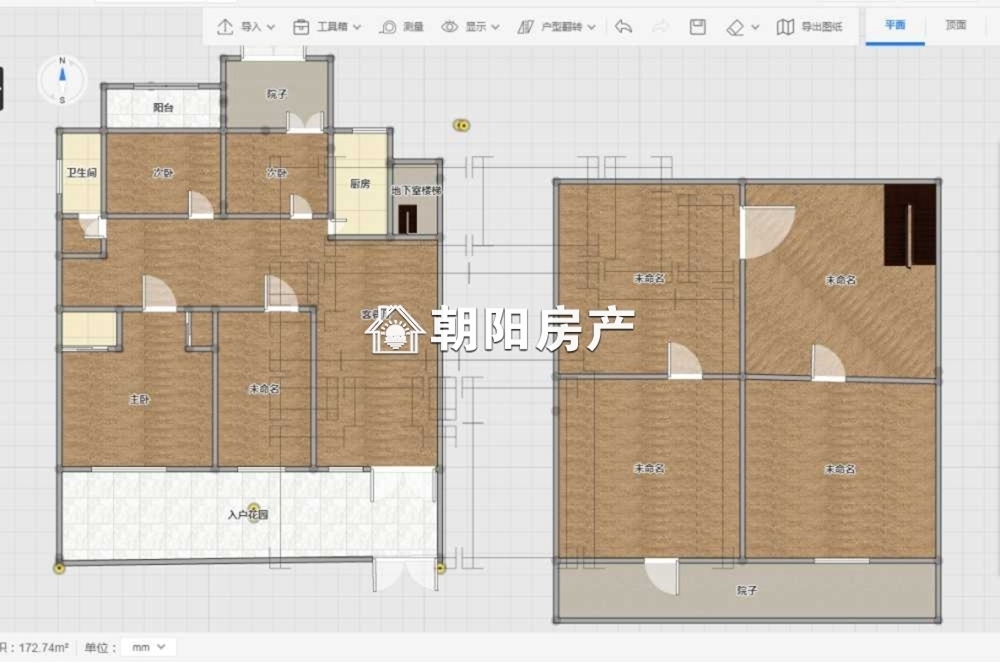Select the door below 次卧 beside 卫生间

coord(201,205)
